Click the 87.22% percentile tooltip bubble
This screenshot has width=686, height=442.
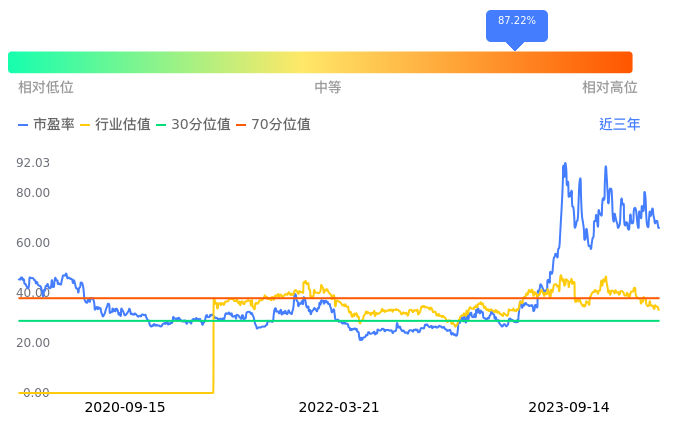[516, 21]
